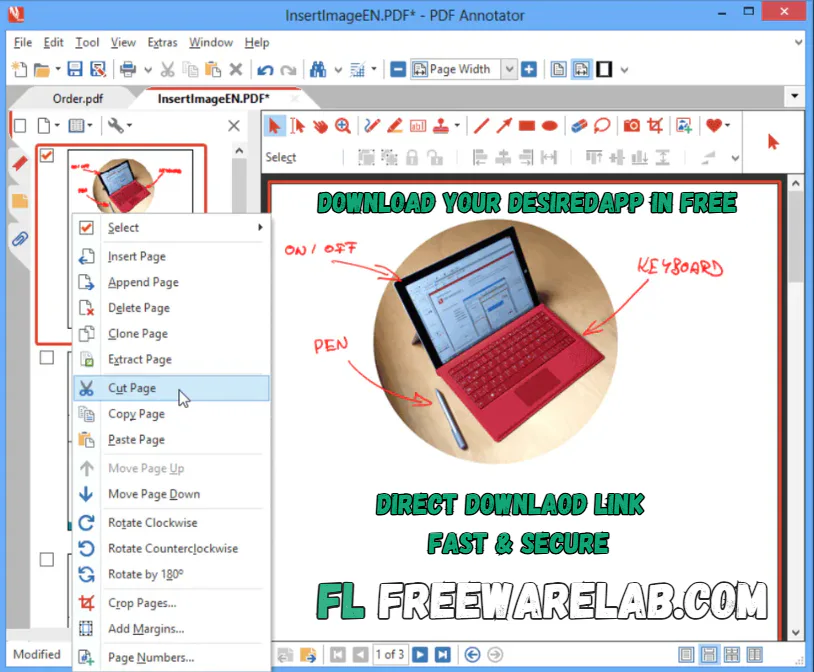Select the Stamp tool
This screenshot has height=672, width=814.
[x=440, y=125]
